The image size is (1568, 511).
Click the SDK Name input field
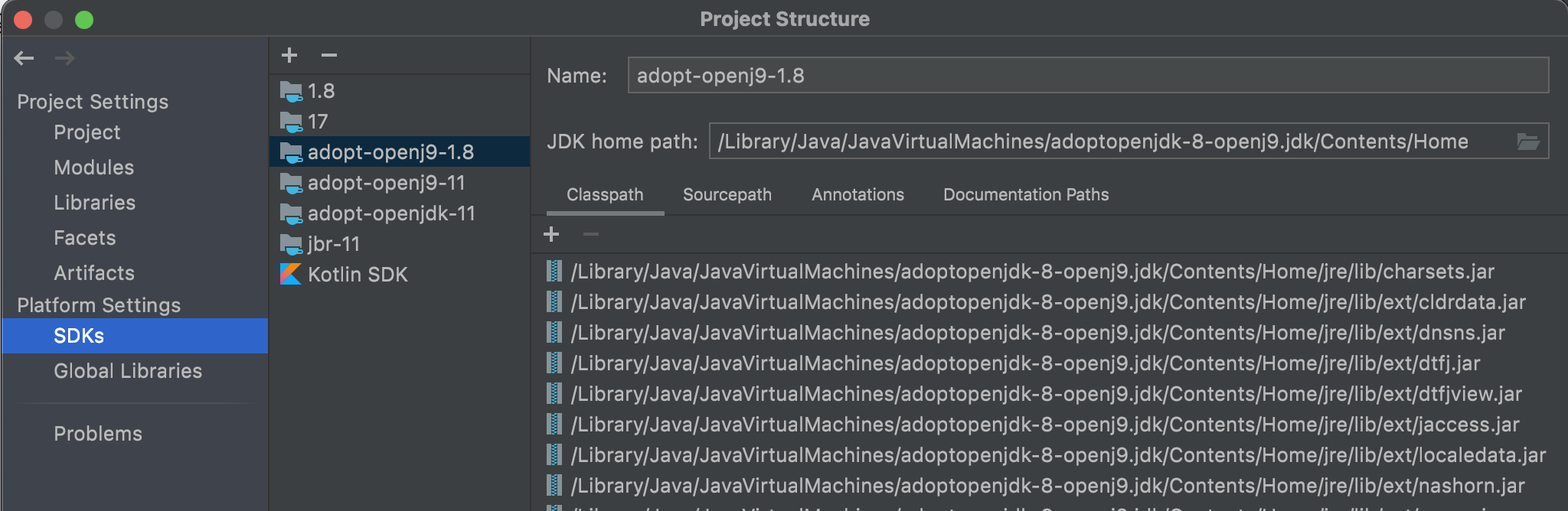[x=1088, y=76]
